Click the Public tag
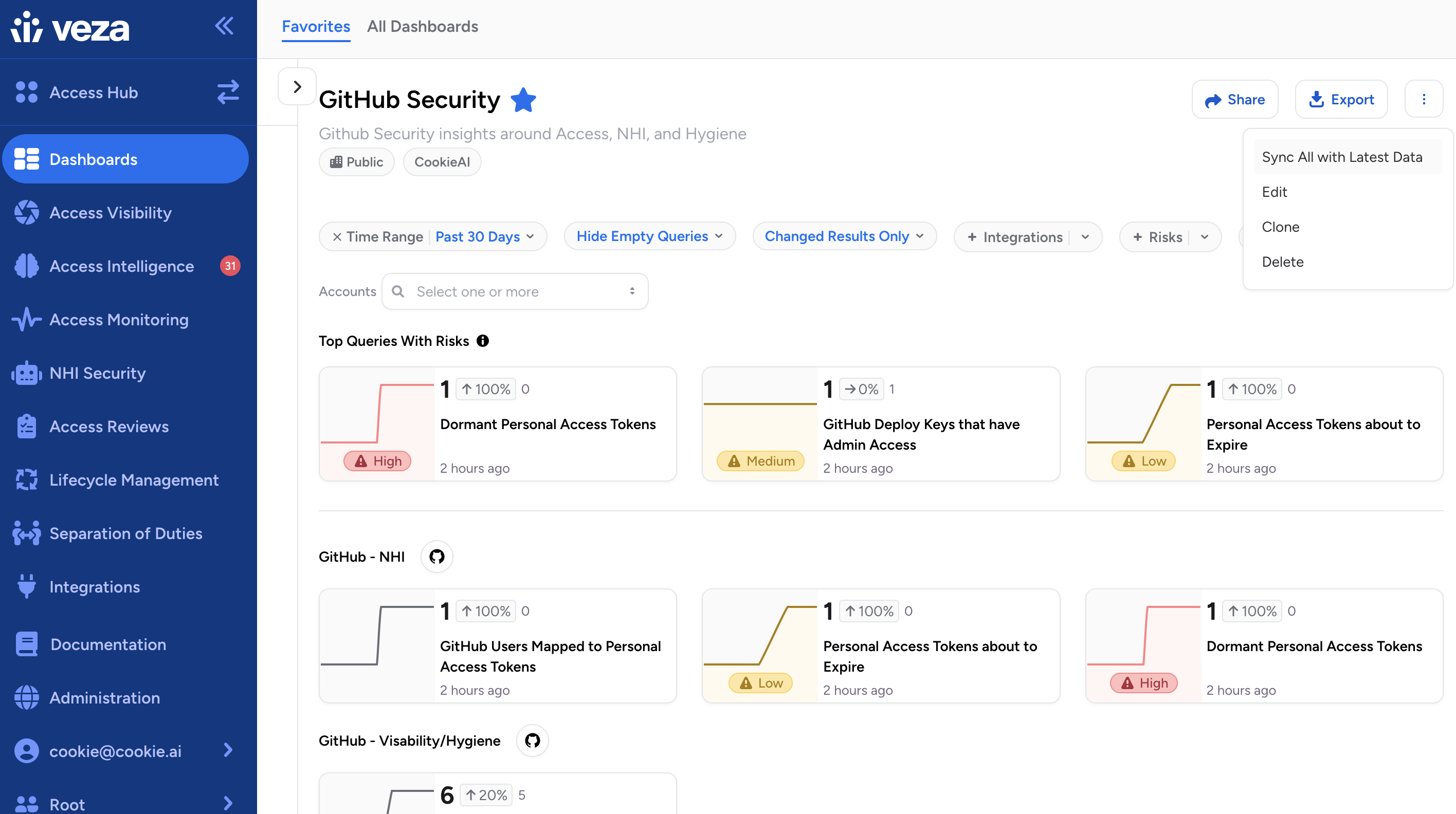This screenshot has width=1456, height=814. 357,162
